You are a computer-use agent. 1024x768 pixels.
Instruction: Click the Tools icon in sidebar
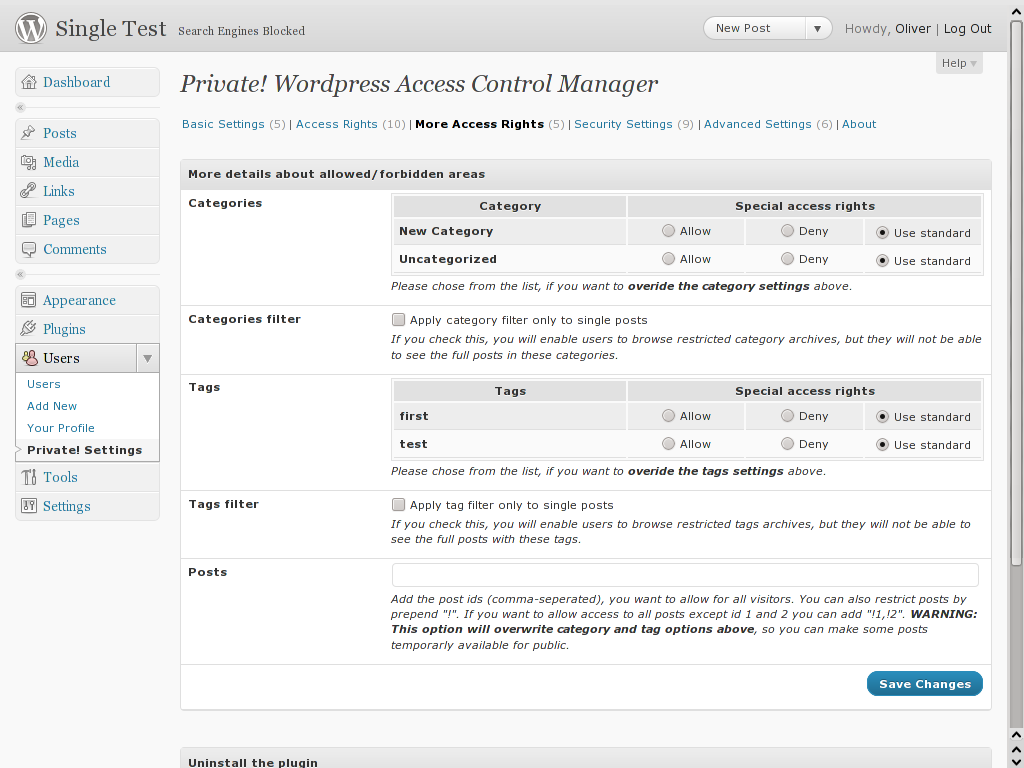click(x=29, y=477)
